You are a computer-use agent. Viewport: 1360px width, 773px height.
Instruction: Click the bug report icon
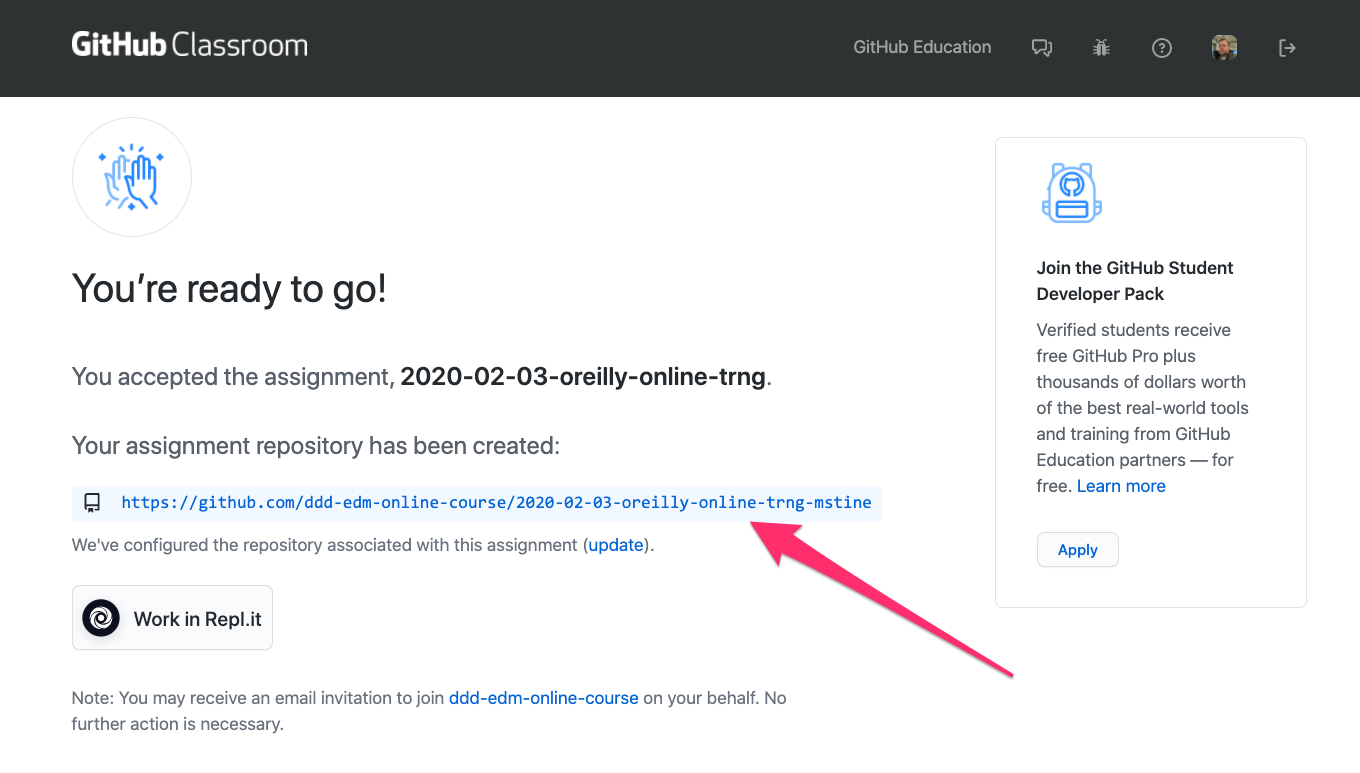tap(1102, 47)
